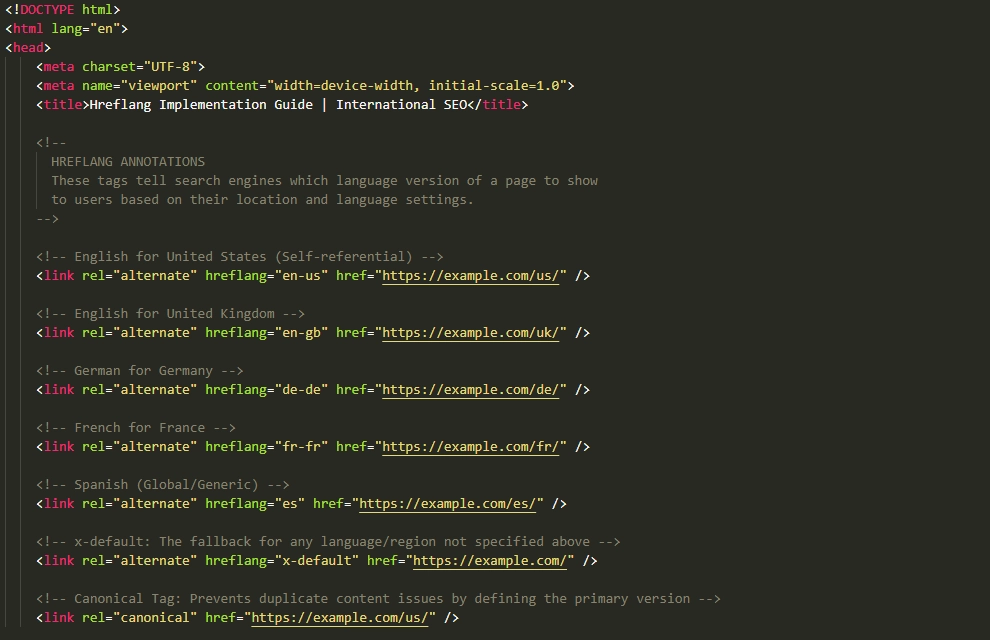Open the x-default fallback URL example.com

pyautogui.click(x=490, y=560)
